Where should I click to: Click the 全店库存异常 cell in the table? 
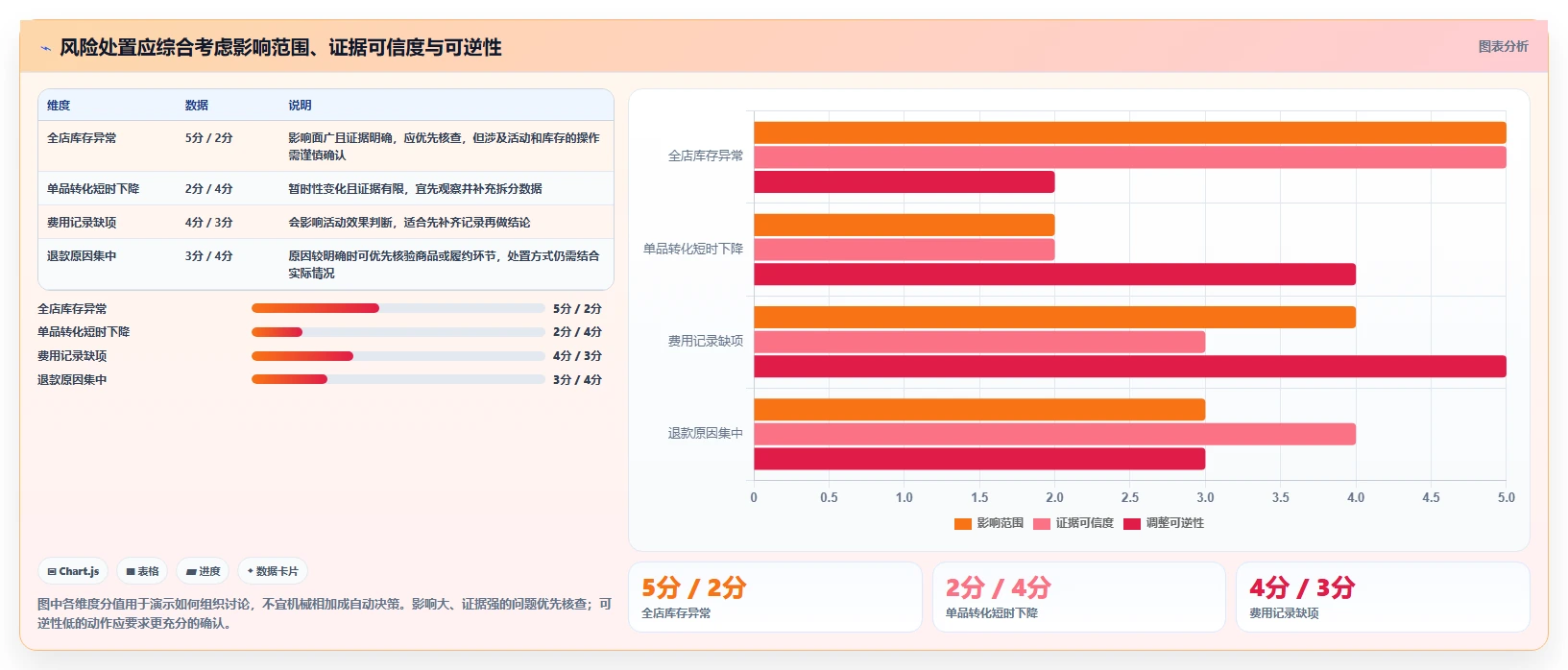(x=82, y=138)
